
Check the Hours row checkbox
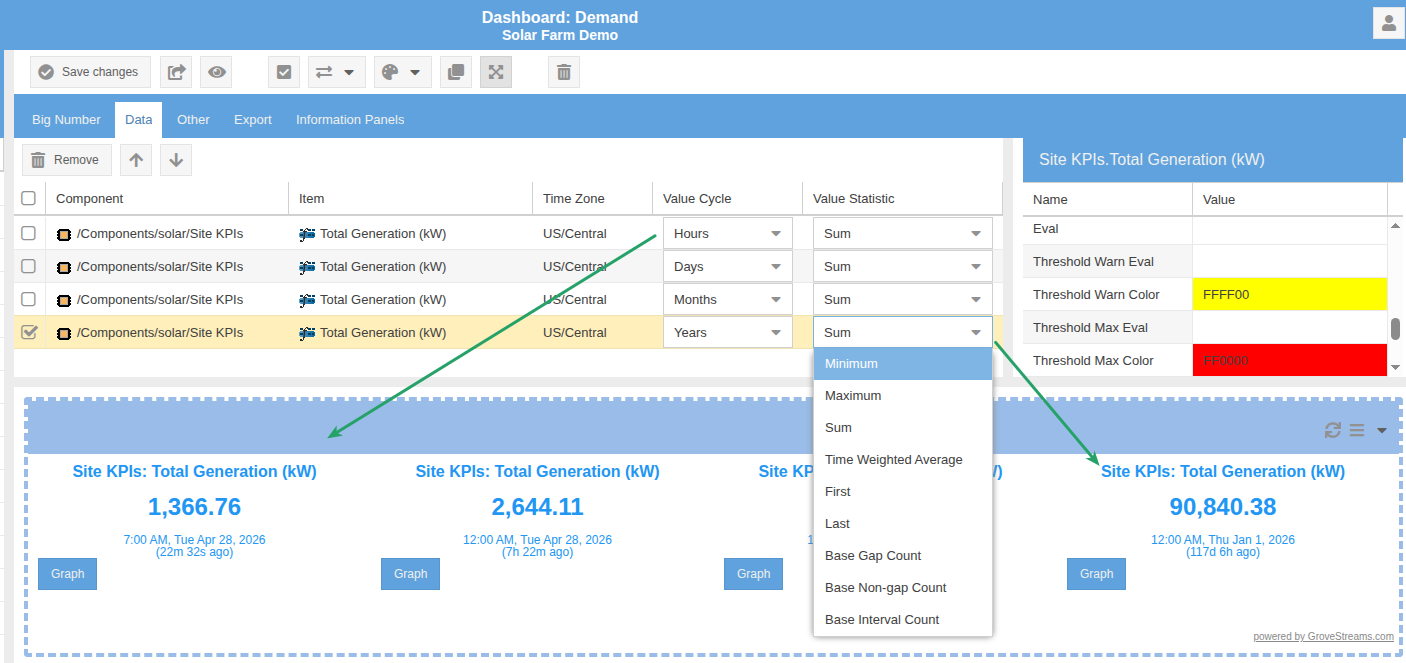tap(29, 233)
